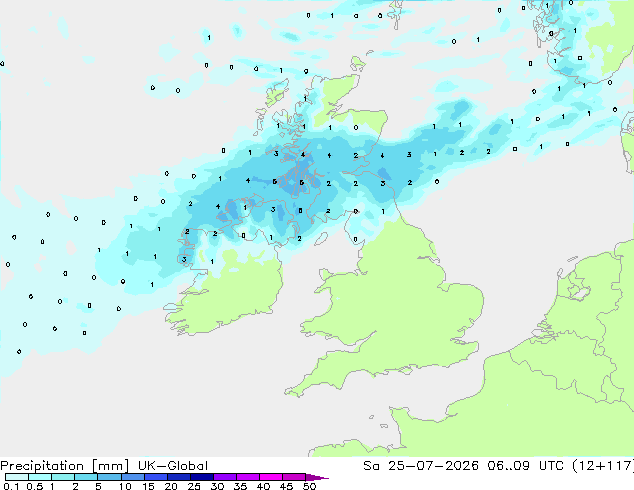Image resolution: width=634 pixels, height=490 pixels.
Task: Click the date '25-07-2026' text
Action: (x=433, y=466)
